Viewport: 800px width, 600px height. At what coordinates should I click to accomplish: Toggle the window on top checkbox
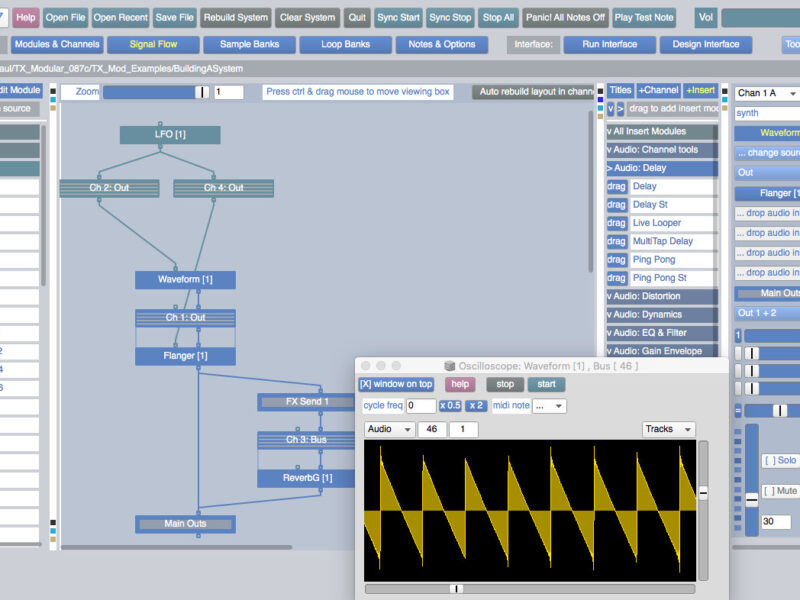point(398,384)
